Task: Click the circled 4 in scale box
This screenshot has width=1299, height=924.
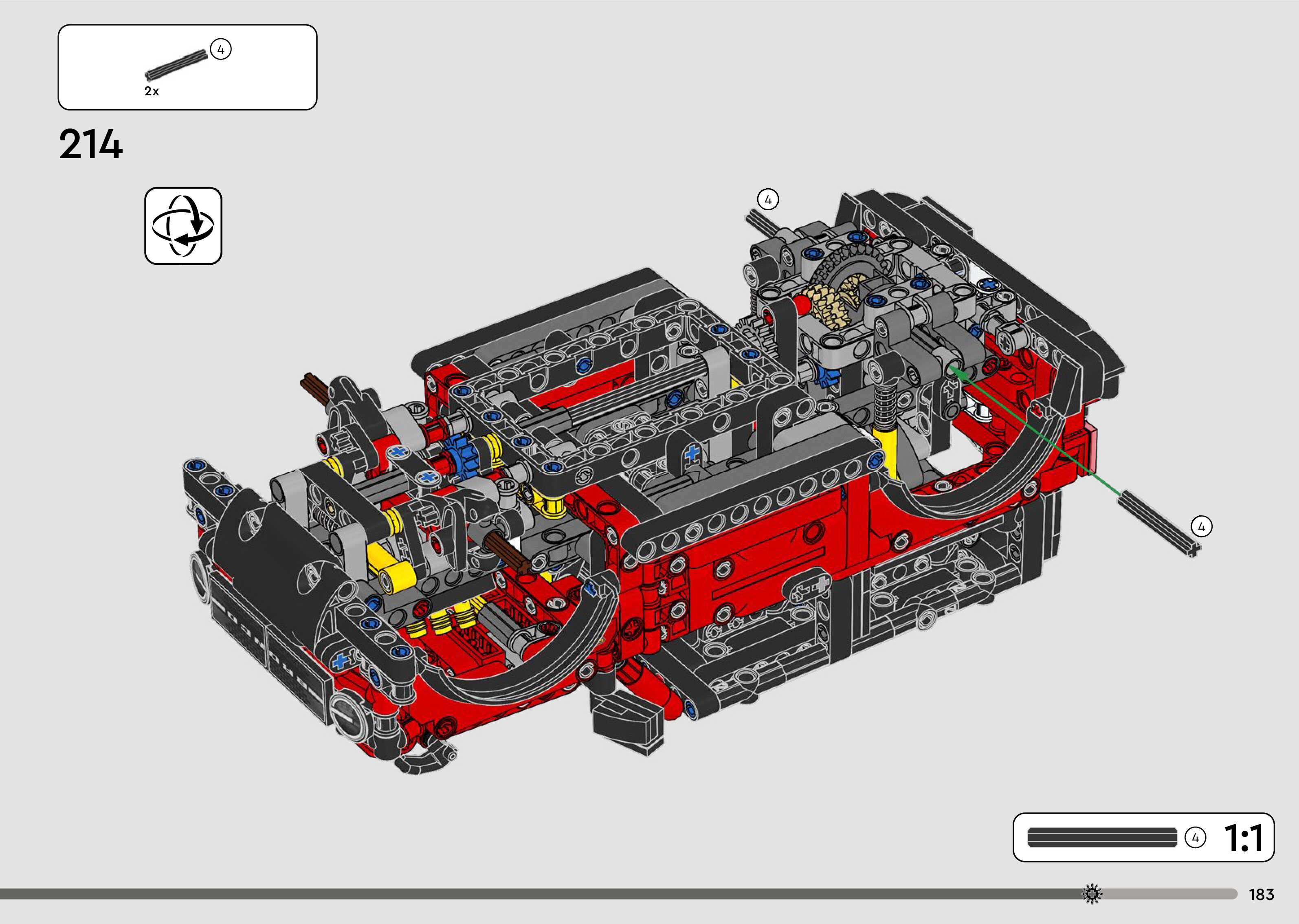Action: pyautogui.click(x=1195, y=838)
